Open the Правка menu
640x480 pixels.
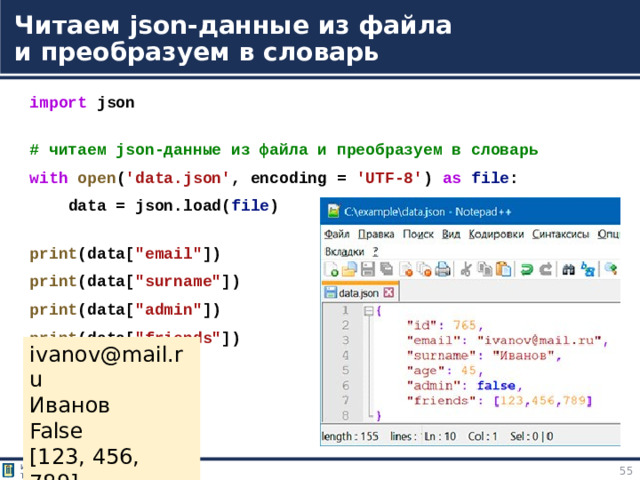pos(376,234)
